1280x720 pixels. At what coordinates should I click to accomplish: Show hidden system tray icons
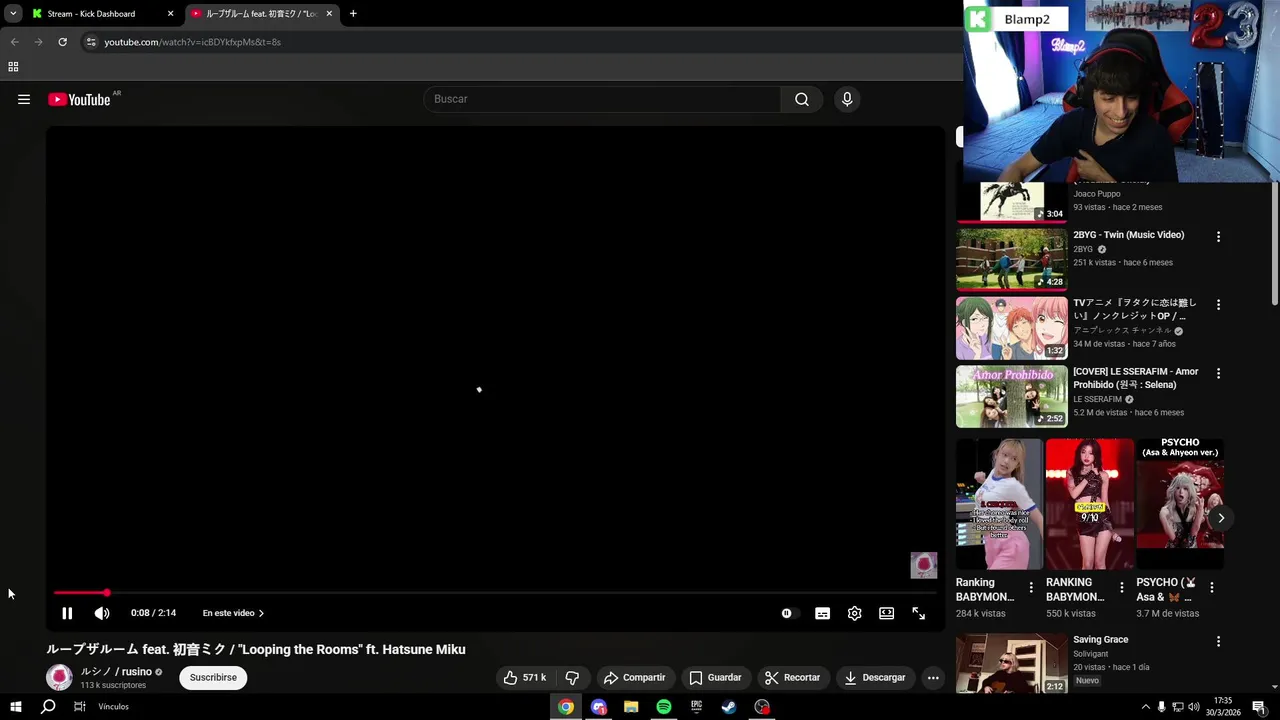click(x=1145, y=707)
